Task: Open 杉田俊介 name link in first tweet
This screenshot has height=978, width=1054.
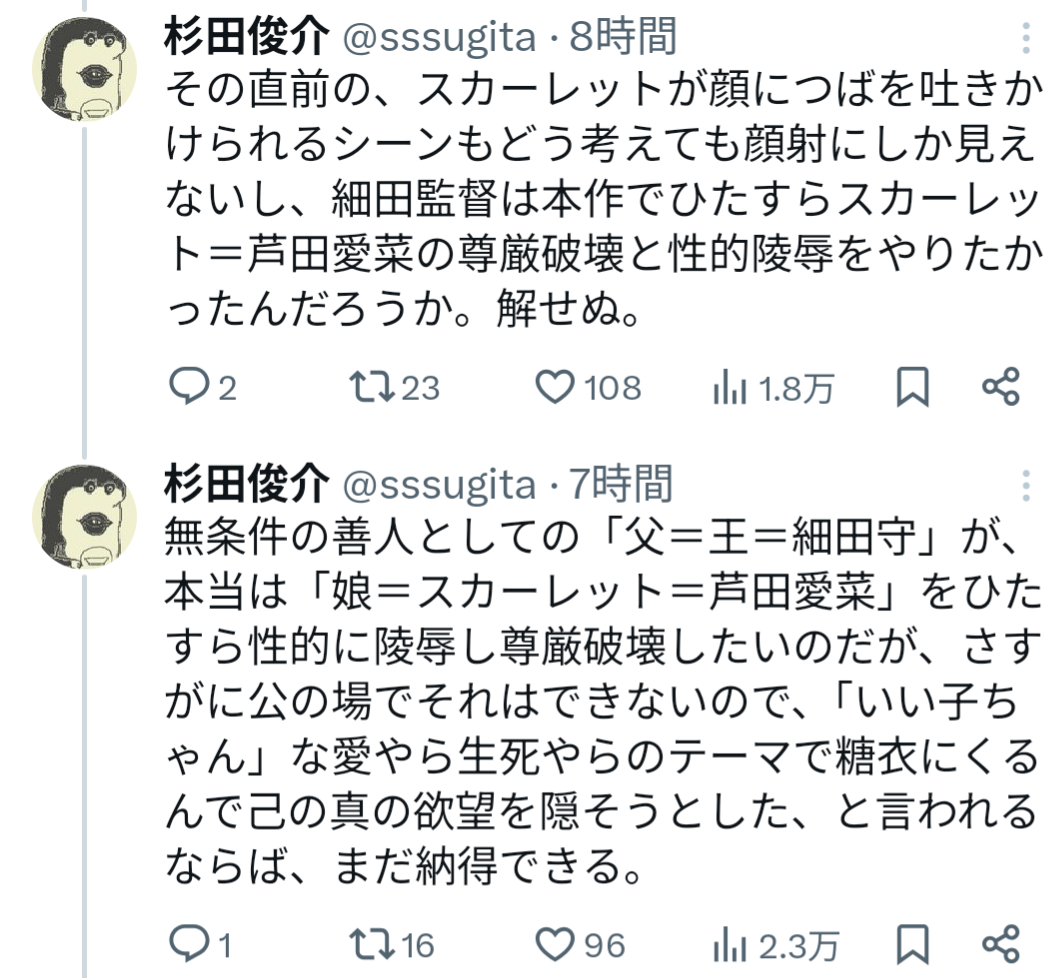Action: [246, 39]
